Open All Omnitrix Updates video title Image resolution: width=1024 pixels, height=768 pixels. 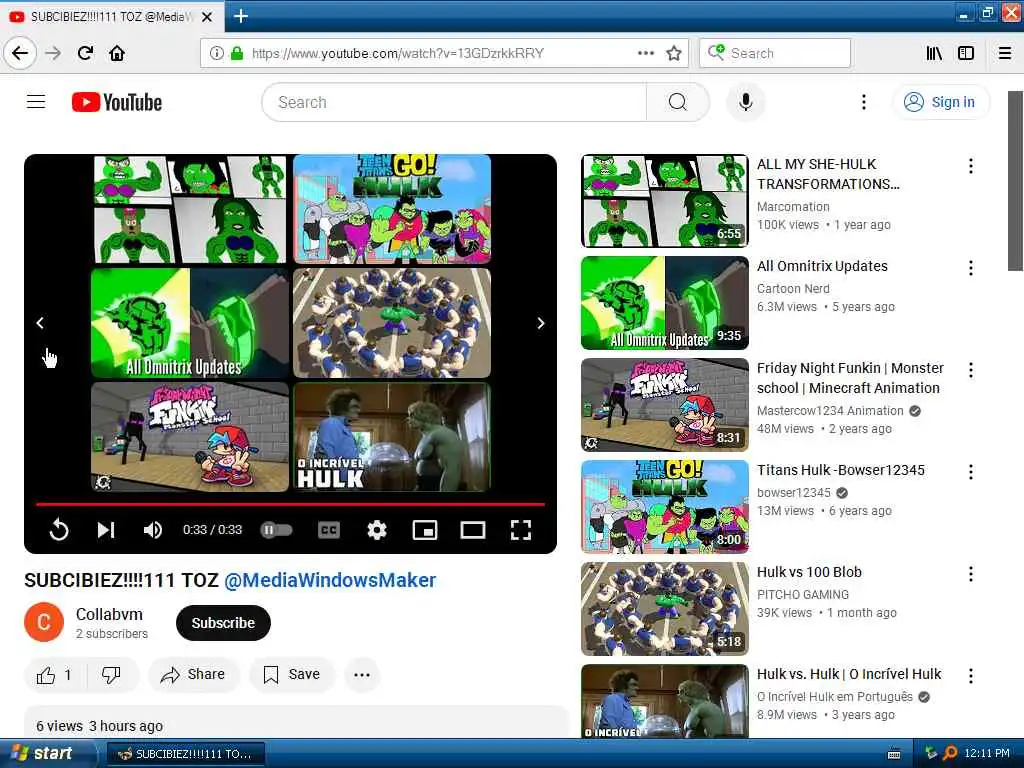[822, 266]
